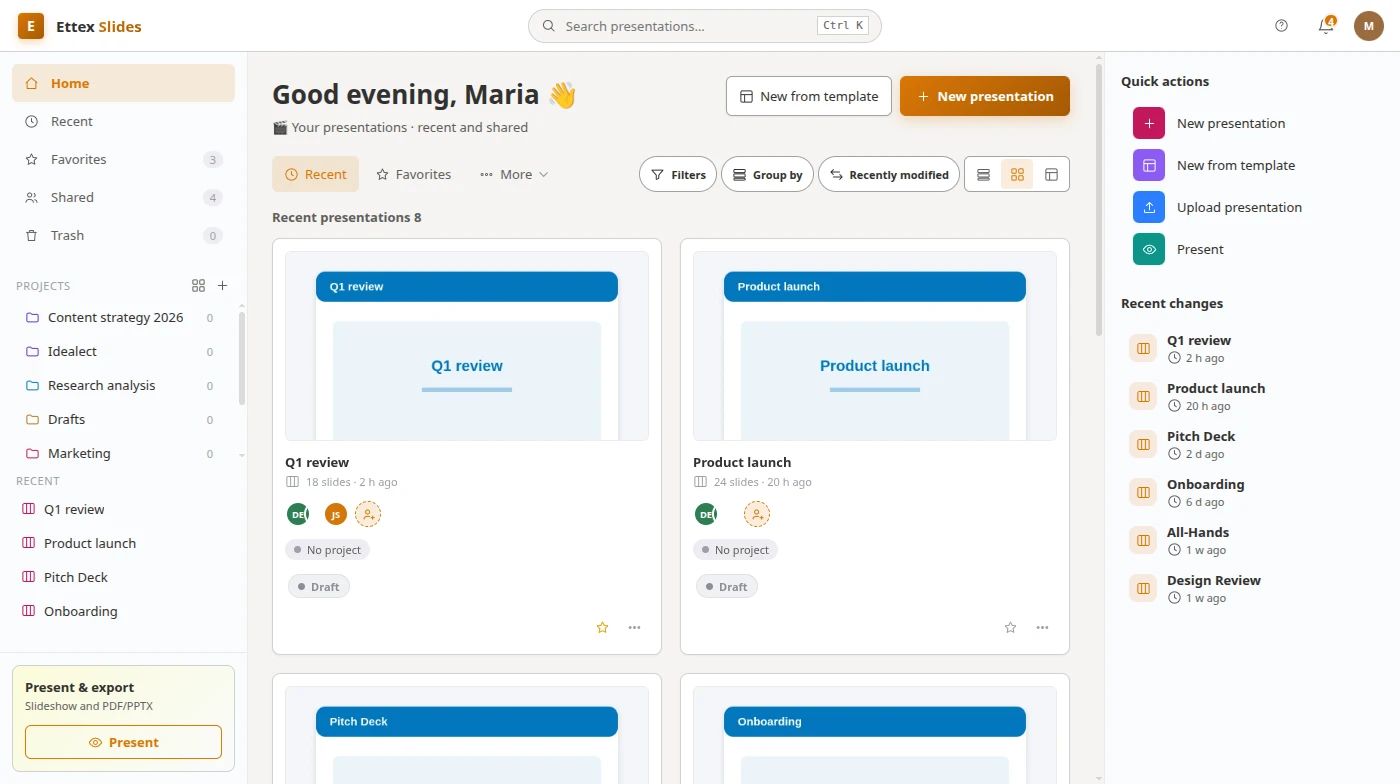Image resolution: width=1400 pixels, height=784 pixels.
Task: Change the Recently modified sort order
Action: click(x=889, y=174)
